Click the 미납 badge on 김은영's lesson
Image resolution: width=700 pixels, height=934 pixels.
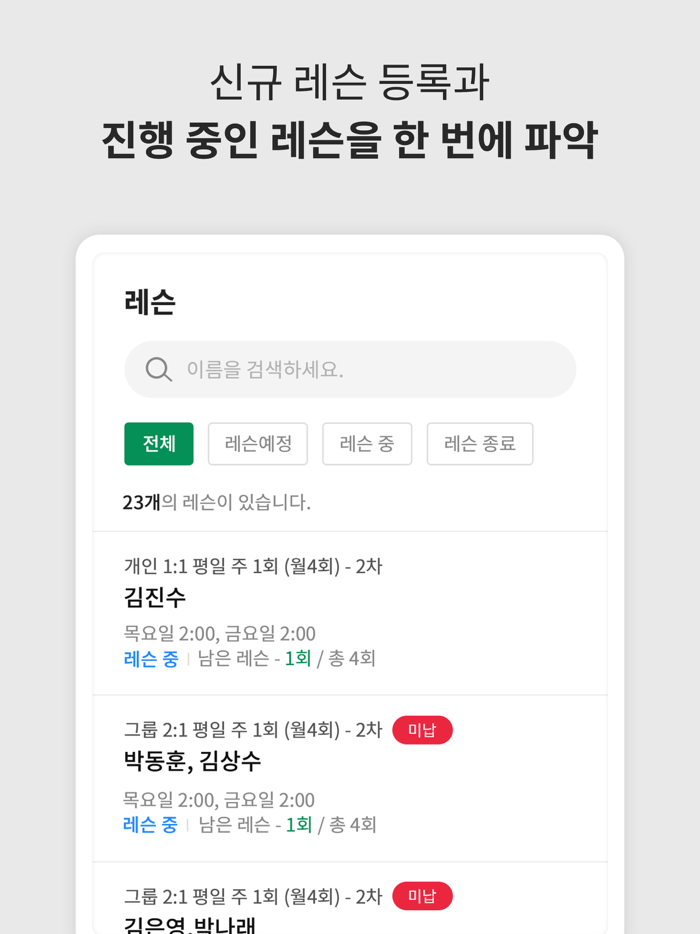pos(422,896)
